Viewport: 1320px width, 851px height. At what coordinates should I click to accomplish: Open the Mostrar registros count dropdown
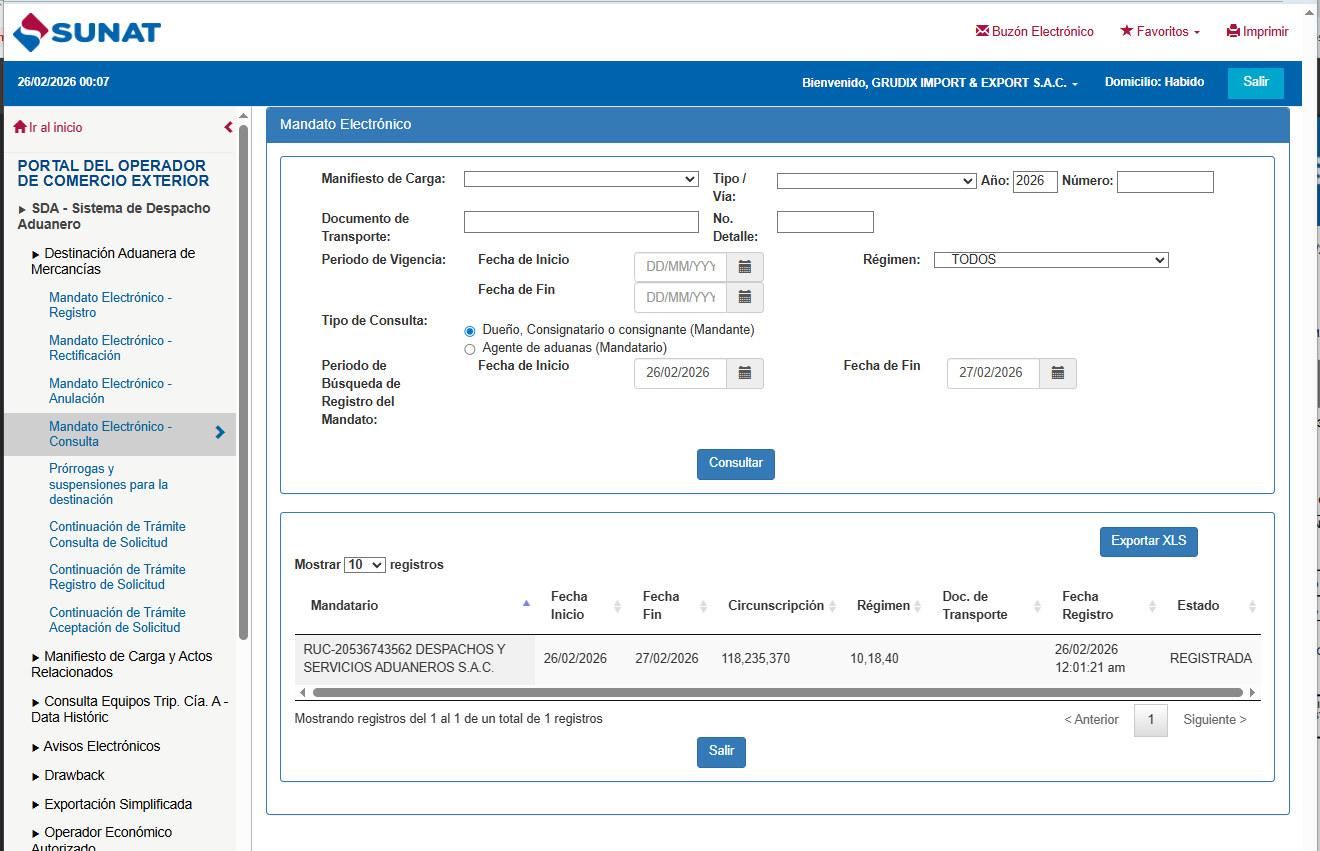click(x=364, y=565)
